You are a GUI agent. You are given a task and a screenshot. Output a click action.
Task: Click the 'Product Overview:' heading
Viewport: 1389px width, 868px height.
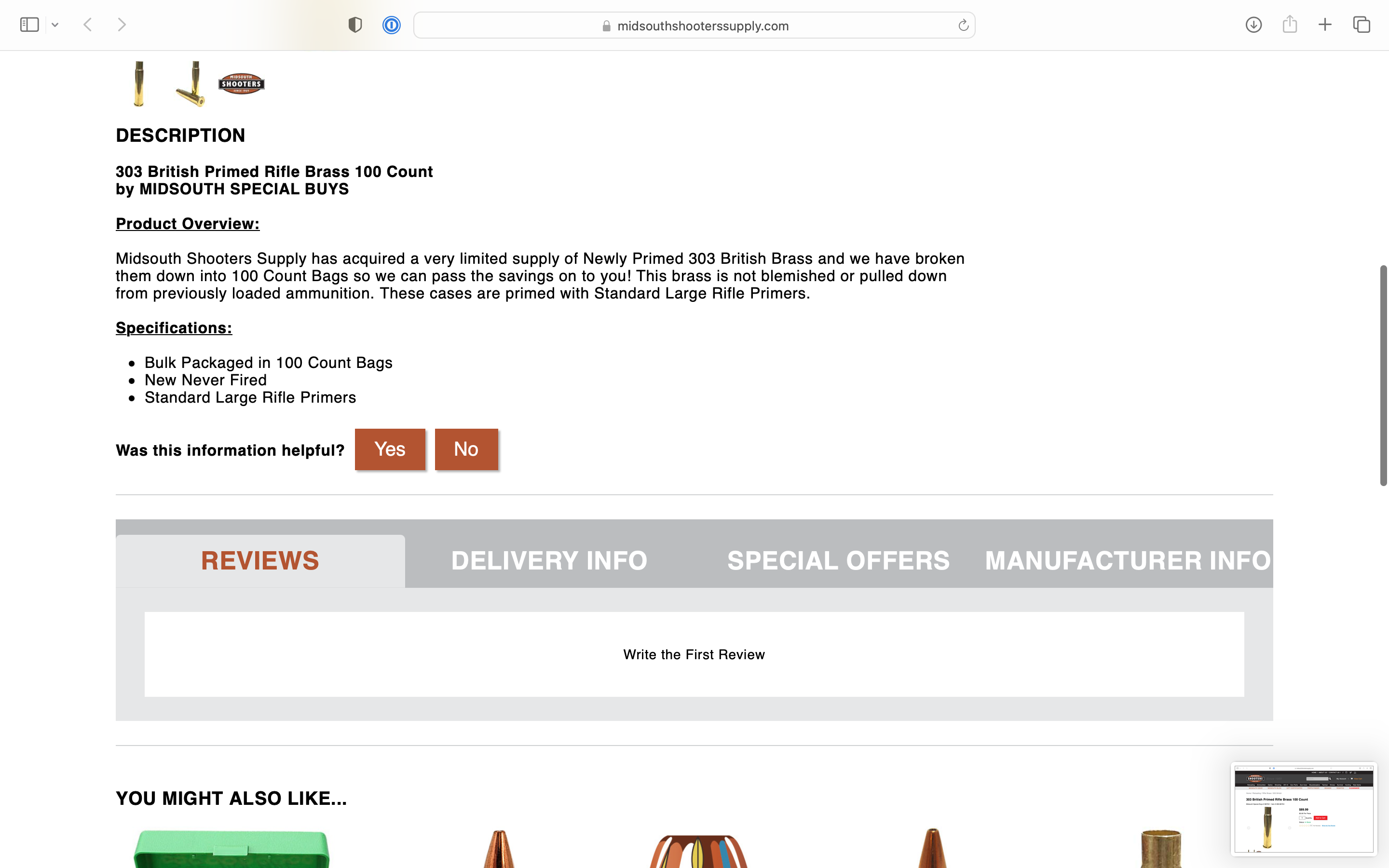(188, 224)
